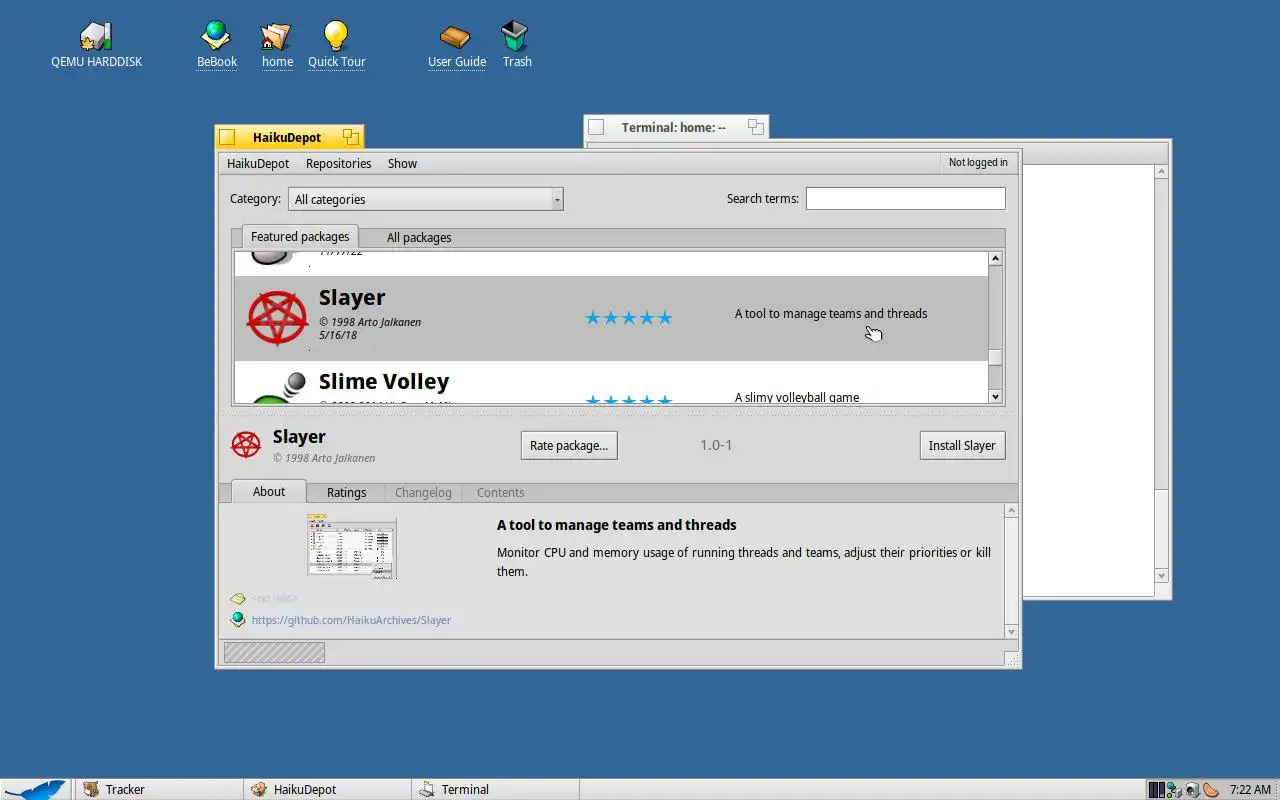
Task: Click the Install Slayer button
Action: pyautogui.click(x=962, y=445)
